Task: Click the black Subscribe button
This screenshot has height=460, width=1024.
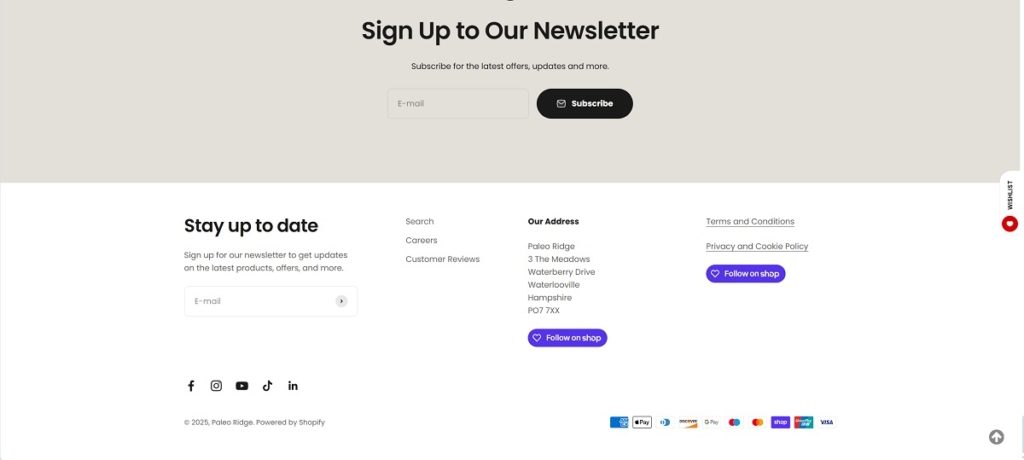Action: pos(584,104)
